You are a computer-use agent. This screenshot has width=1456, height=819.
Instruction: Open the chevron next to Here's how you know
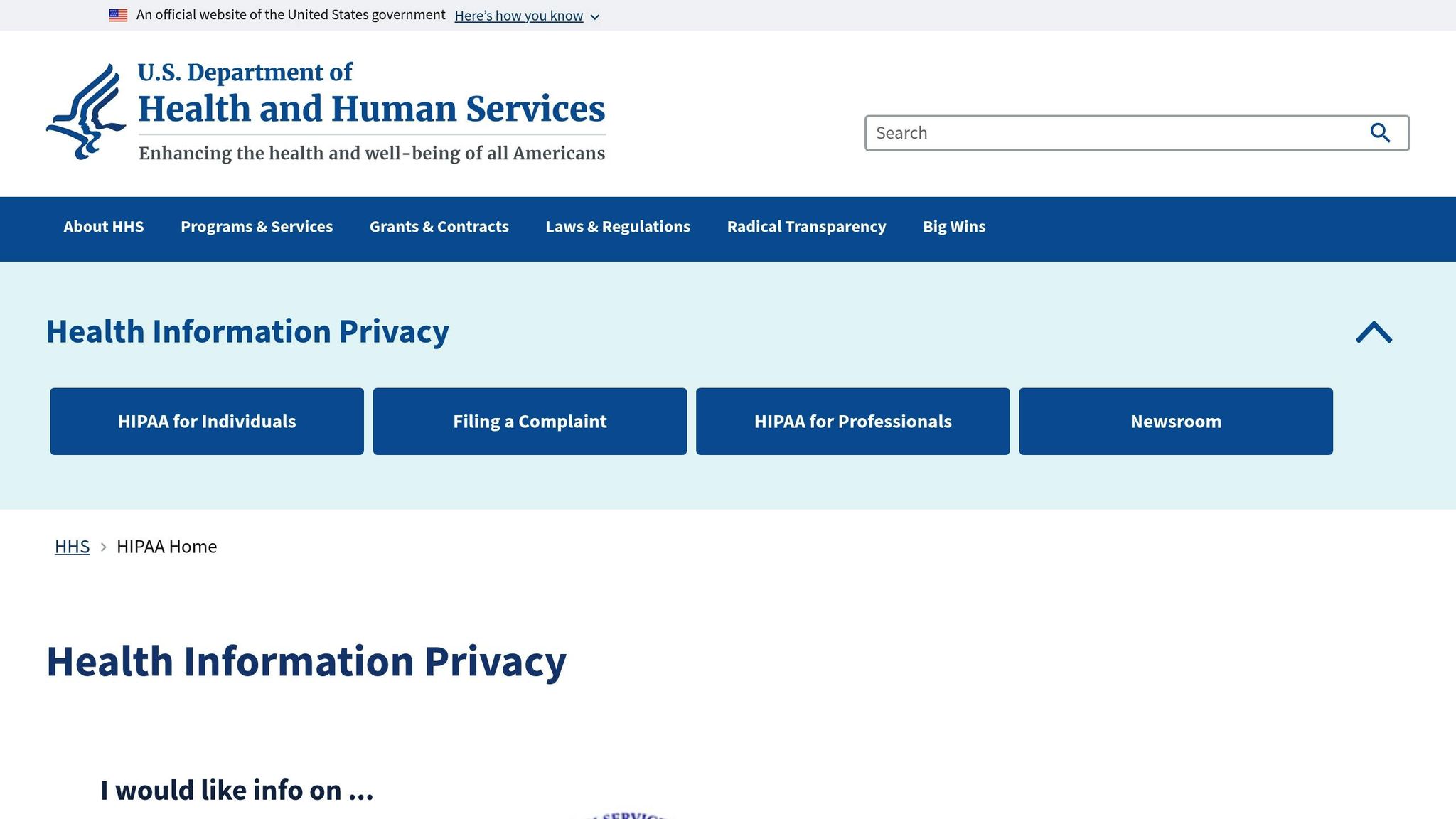594,16
